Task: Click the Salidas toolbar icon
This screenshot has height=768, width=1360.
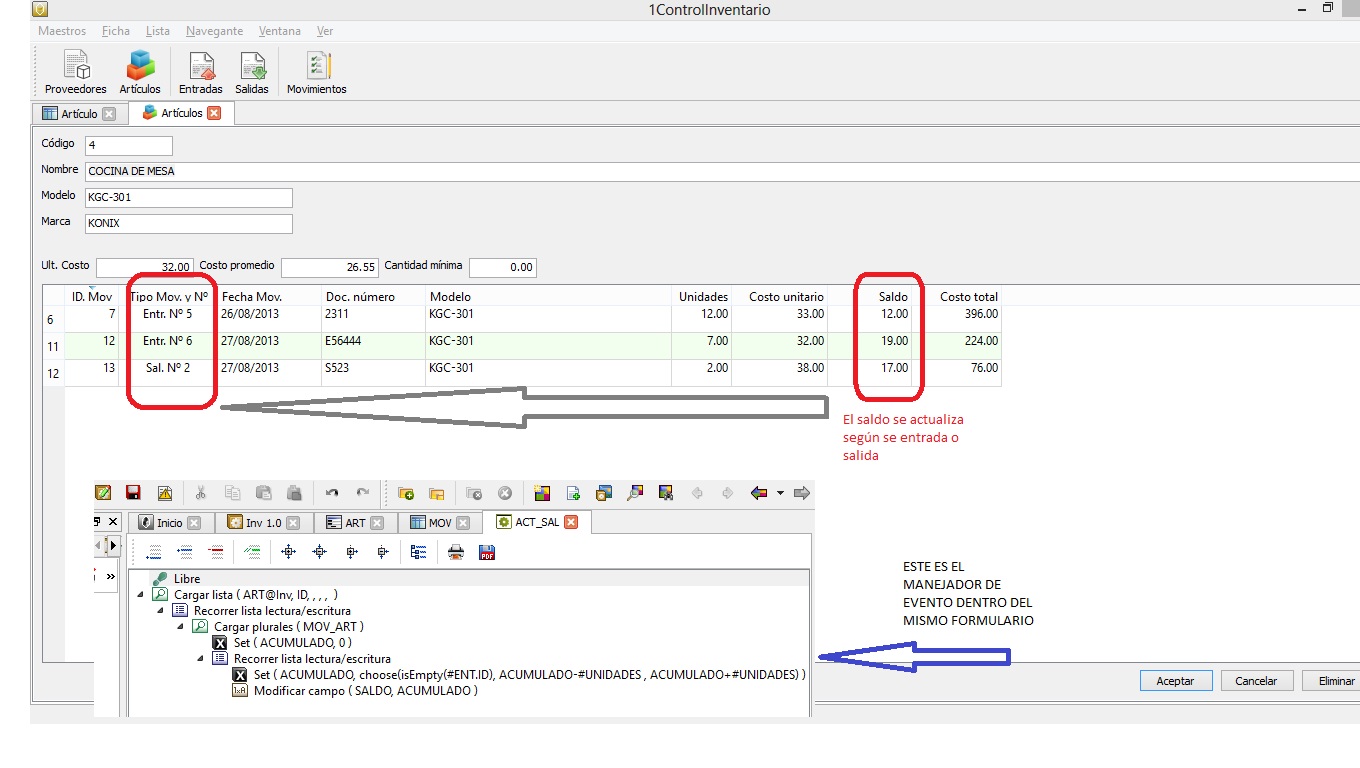Action: (x=252, y=73)
